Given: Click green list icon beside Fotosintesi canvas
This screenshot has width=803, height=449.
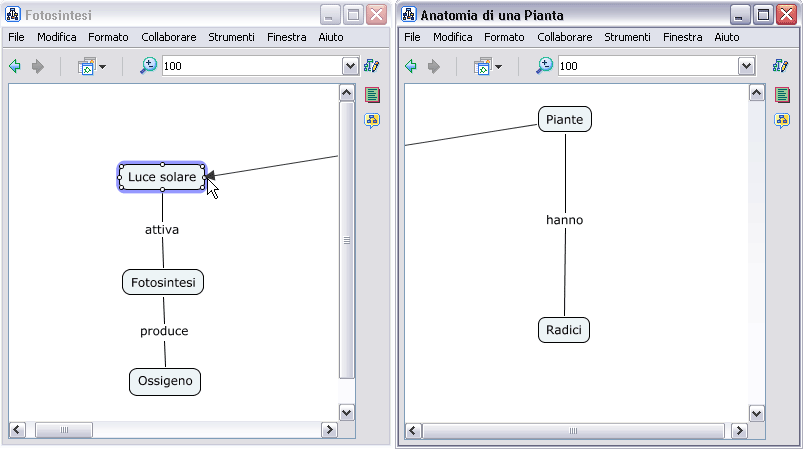Looking at the screenshot, I should [x=372, y=95].
